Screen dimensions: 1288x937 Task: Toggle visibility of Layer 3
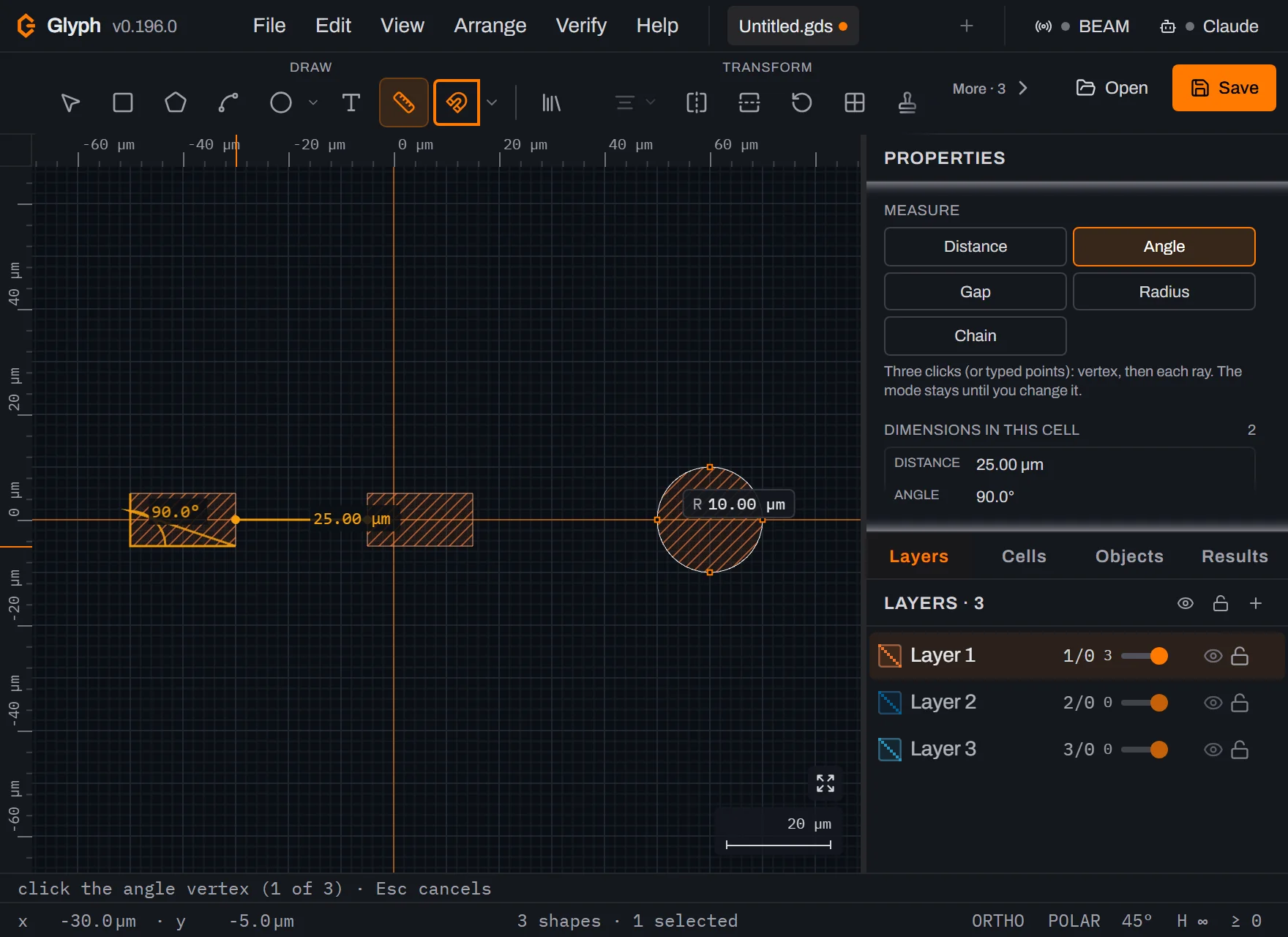(1213, 750)
